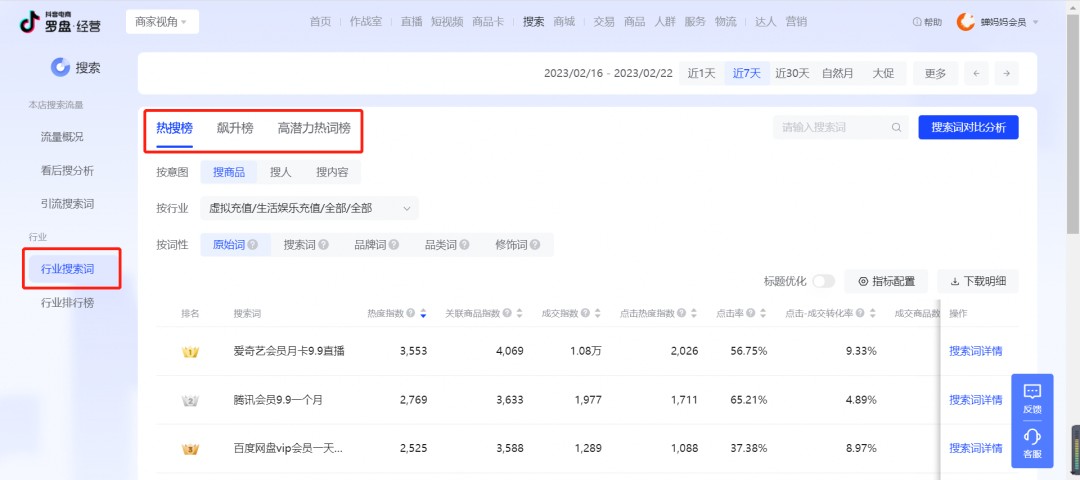Open 流量概况 in the sidebar
1080x480 pixels.
tap(62, 137)
